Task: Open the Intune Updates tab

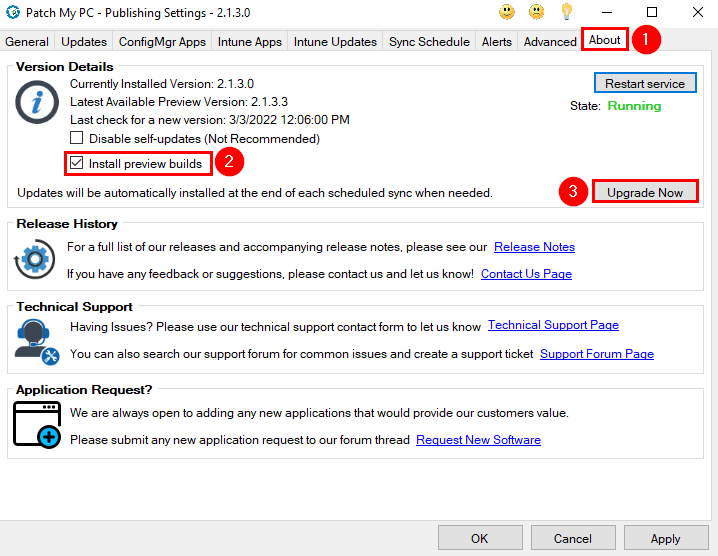Action: click(335, 42)
